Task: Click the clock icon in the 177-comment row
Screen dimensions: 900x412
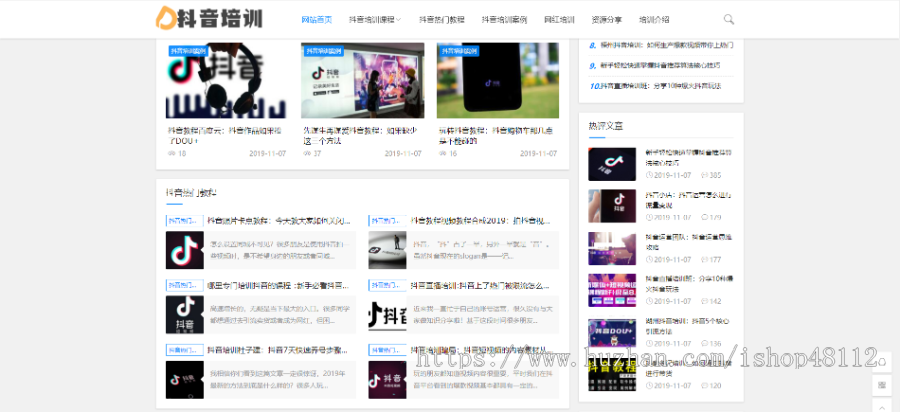Action: (x=649, y=259)
